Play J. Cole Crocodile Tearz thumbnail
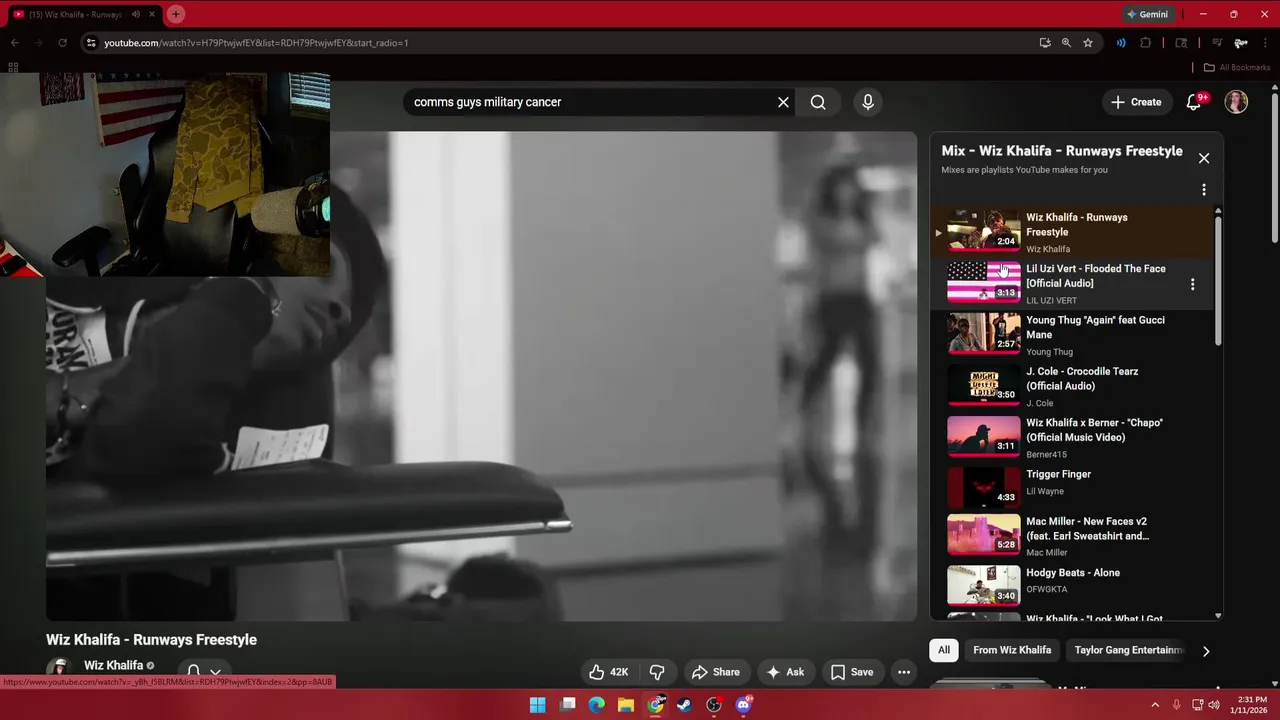Image resolution: width=1280 pixels, height=720 pixels. click(984, 385)
